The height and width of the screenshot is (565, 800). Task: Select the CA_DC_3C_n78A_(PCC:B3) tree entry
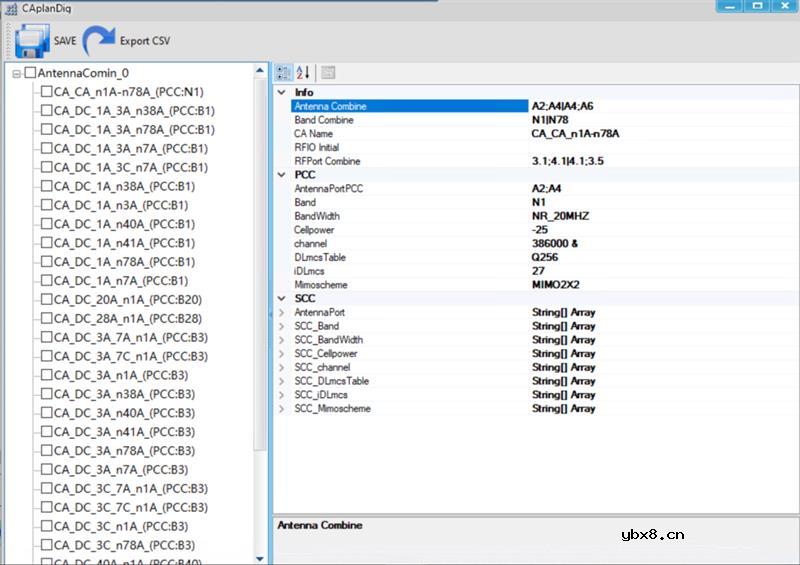tap(126, 545)
